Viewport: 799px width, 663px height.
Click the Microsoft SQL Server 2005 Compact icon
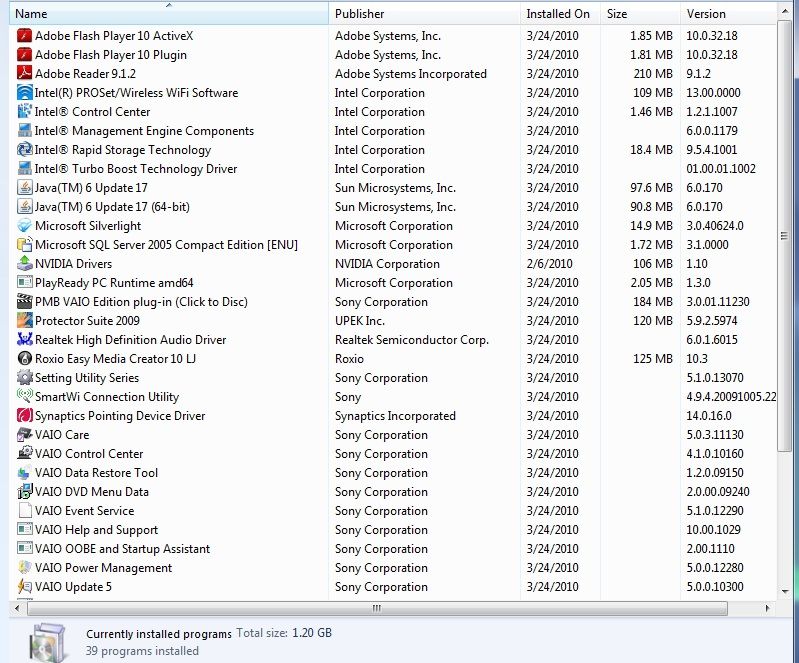24,245
